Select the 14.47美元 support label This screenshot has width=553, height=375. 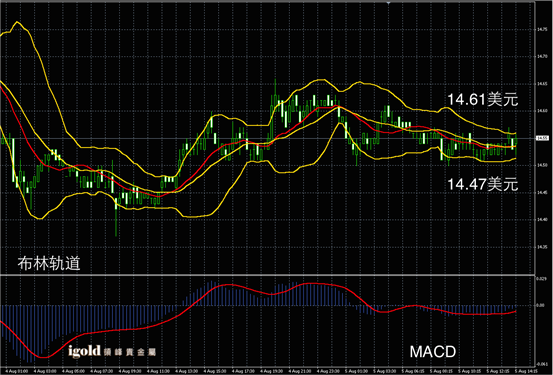482,184
